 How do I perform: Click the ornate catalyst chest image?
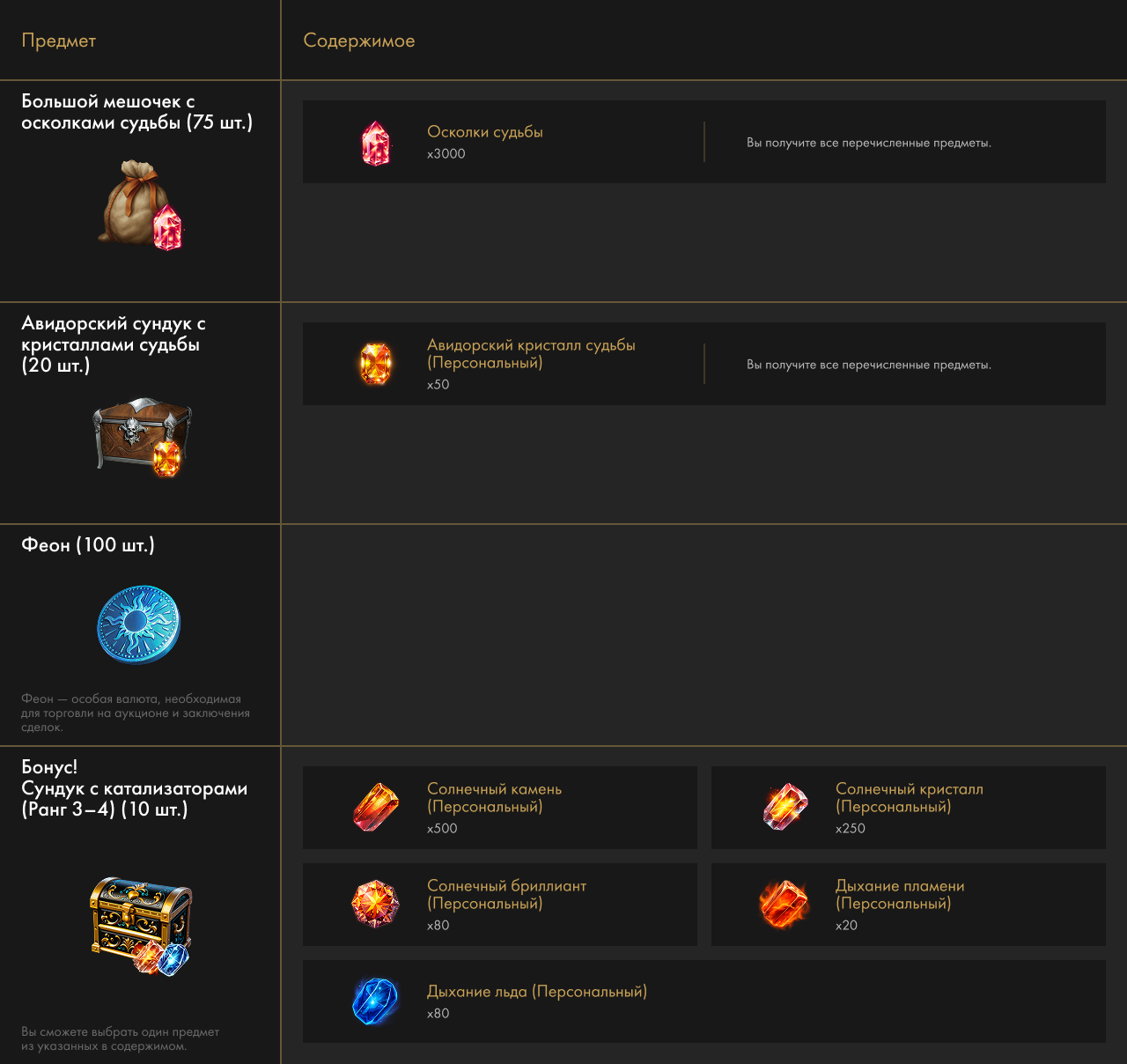[141, 926]
